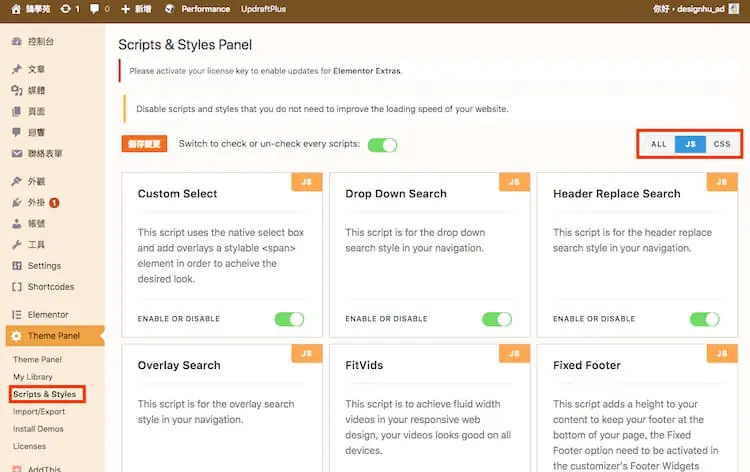The width and height of the screenshot is (750, 472).
Task: Open the Theme Panel menu item
Action: click(x=54, y=336)
